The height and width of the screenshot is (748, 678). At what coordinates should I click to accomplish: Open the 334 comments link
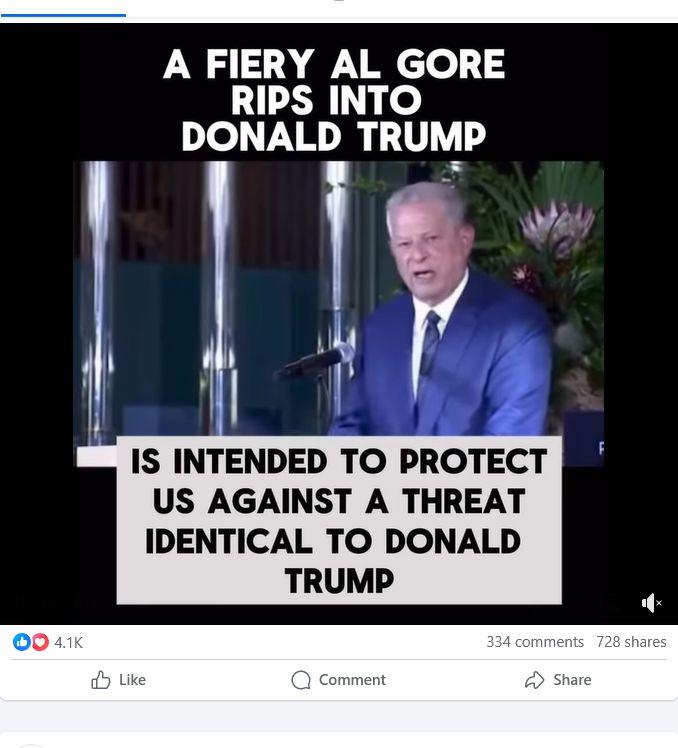pos(535,642)
